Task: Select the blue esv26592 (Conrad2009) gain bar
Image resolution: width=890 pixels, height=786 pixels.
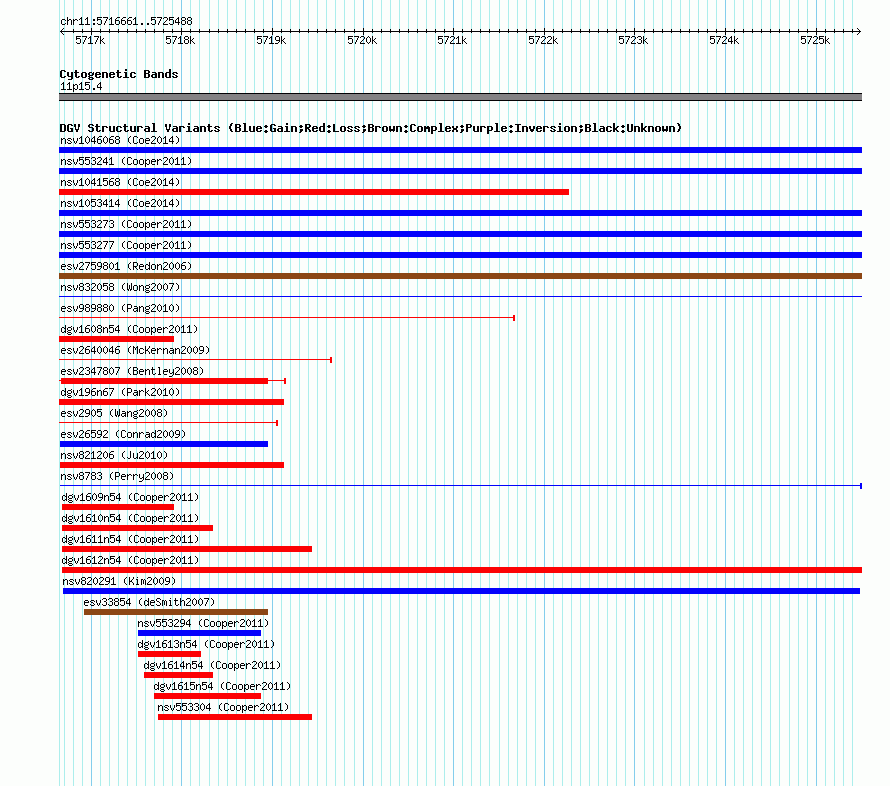Action: [x=163, y=444]
